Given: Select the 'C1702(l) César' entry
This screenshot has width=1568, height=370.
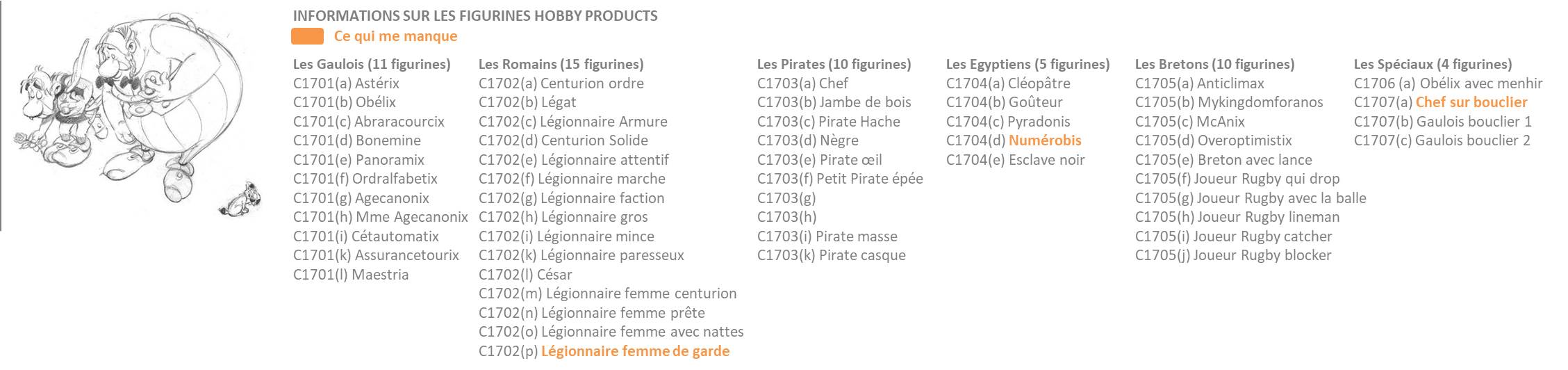Looking at the screenshot, I should pyautogui.click(x=525, y=275).
